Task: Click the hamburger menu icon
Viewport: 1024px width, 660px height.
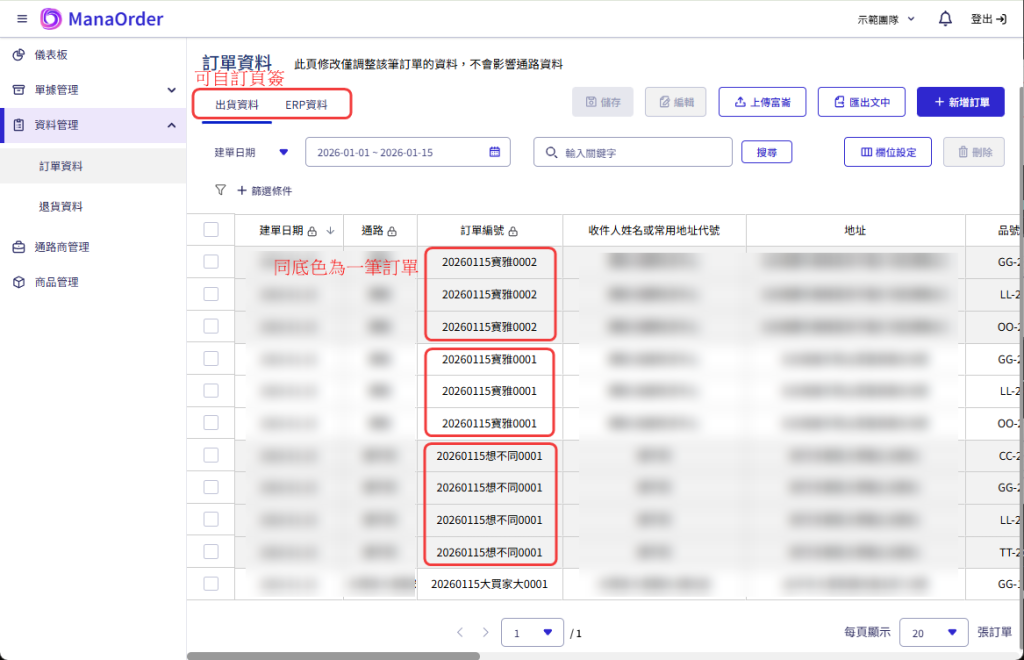Action: tap(22, 19)
